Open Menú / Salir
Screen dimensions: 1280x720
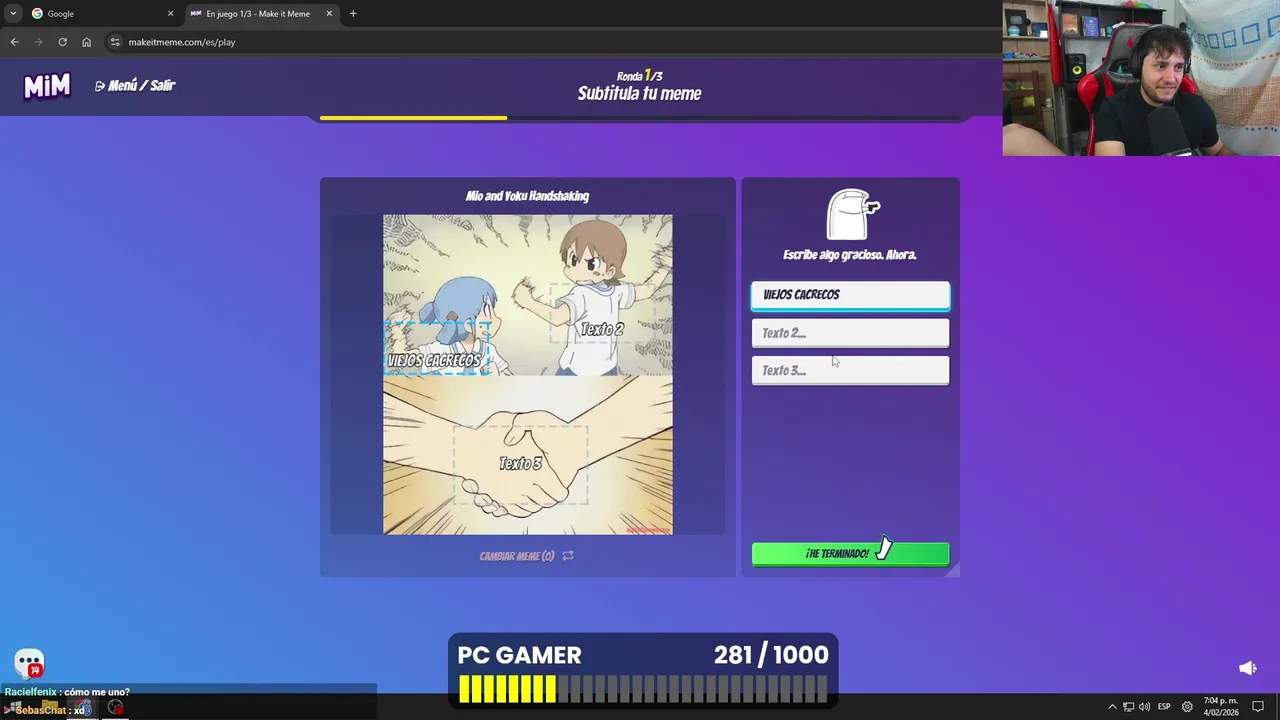coord(135,86)
